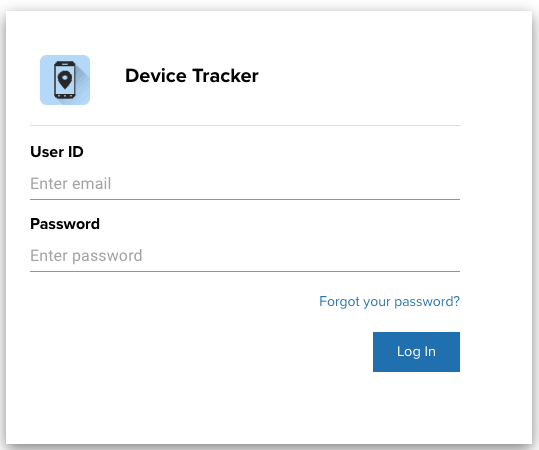Viewport: 539px width, 450px height.
Task: Click the Device Tracker phone logo icon
Action: (65, 80)
